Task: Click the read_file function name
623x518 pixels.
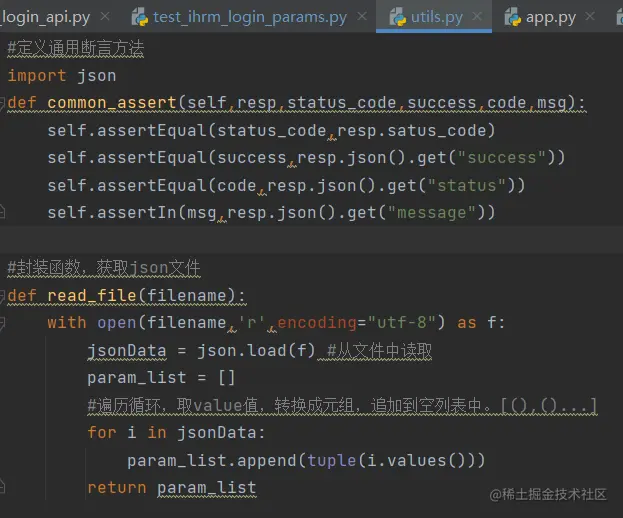Action: [x=92, y=296]
